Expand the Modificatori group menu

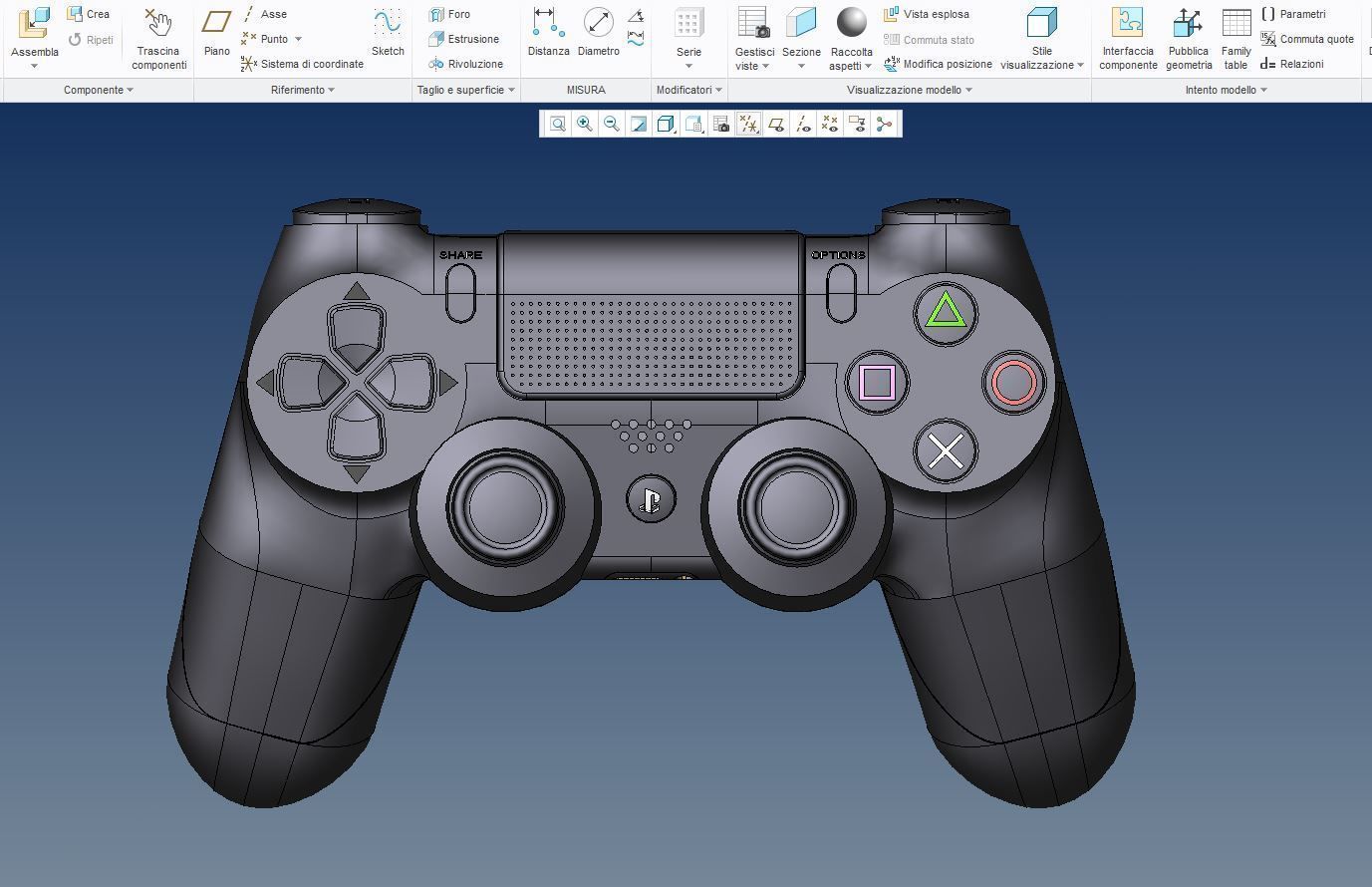point(688,90)
